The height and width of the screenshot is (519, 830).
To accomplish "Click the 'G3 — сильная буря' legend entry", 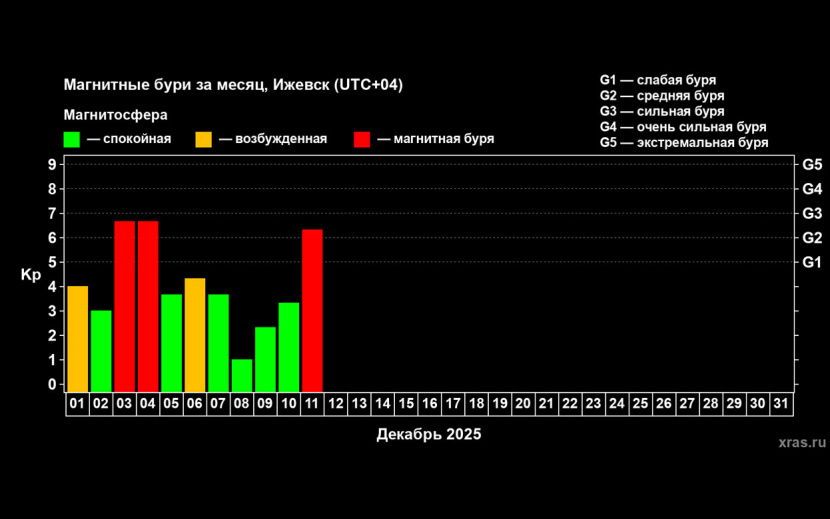I will point(661,111).
